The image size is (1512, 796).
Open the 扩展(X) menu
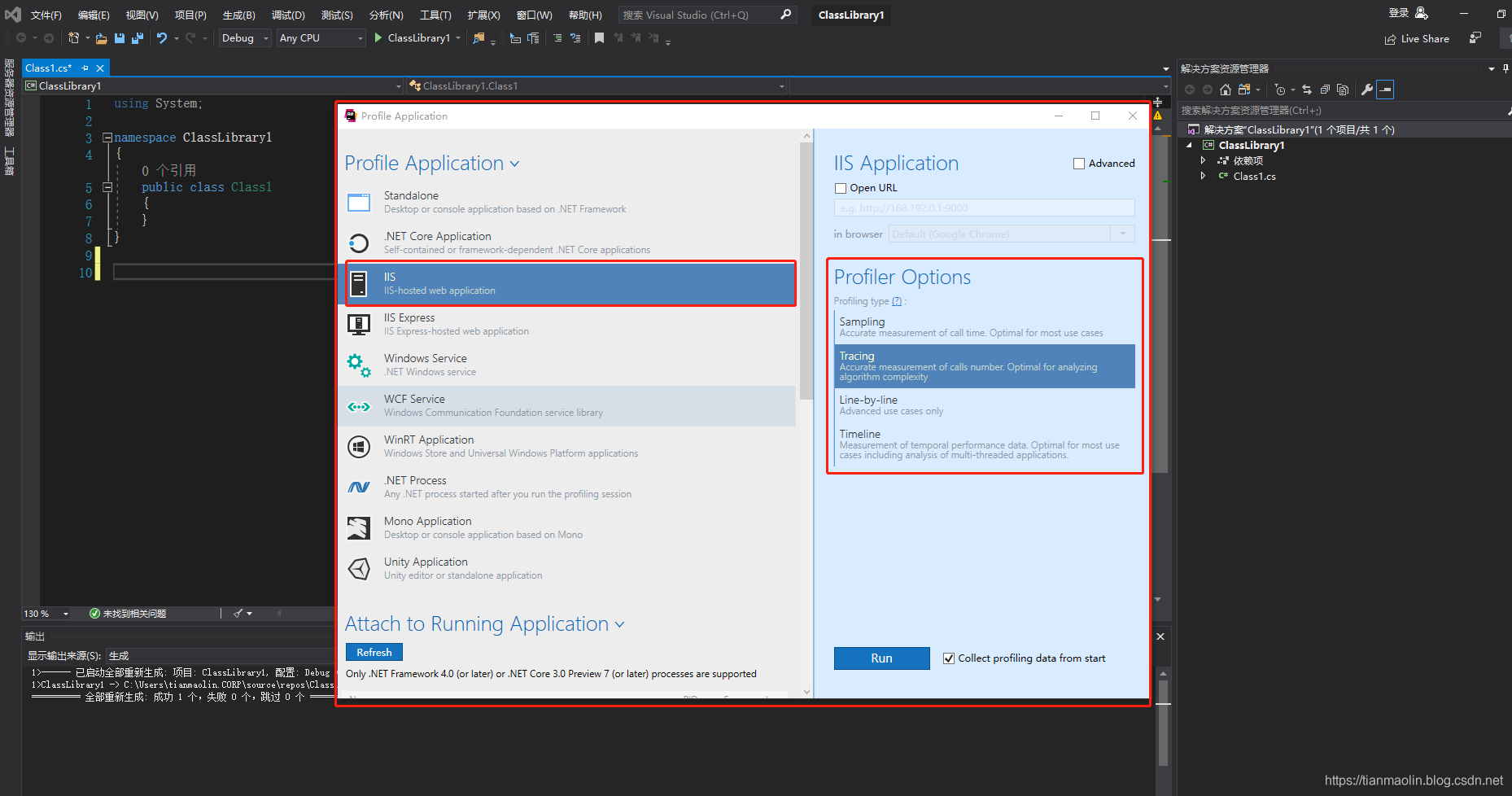tap(483, 15)
